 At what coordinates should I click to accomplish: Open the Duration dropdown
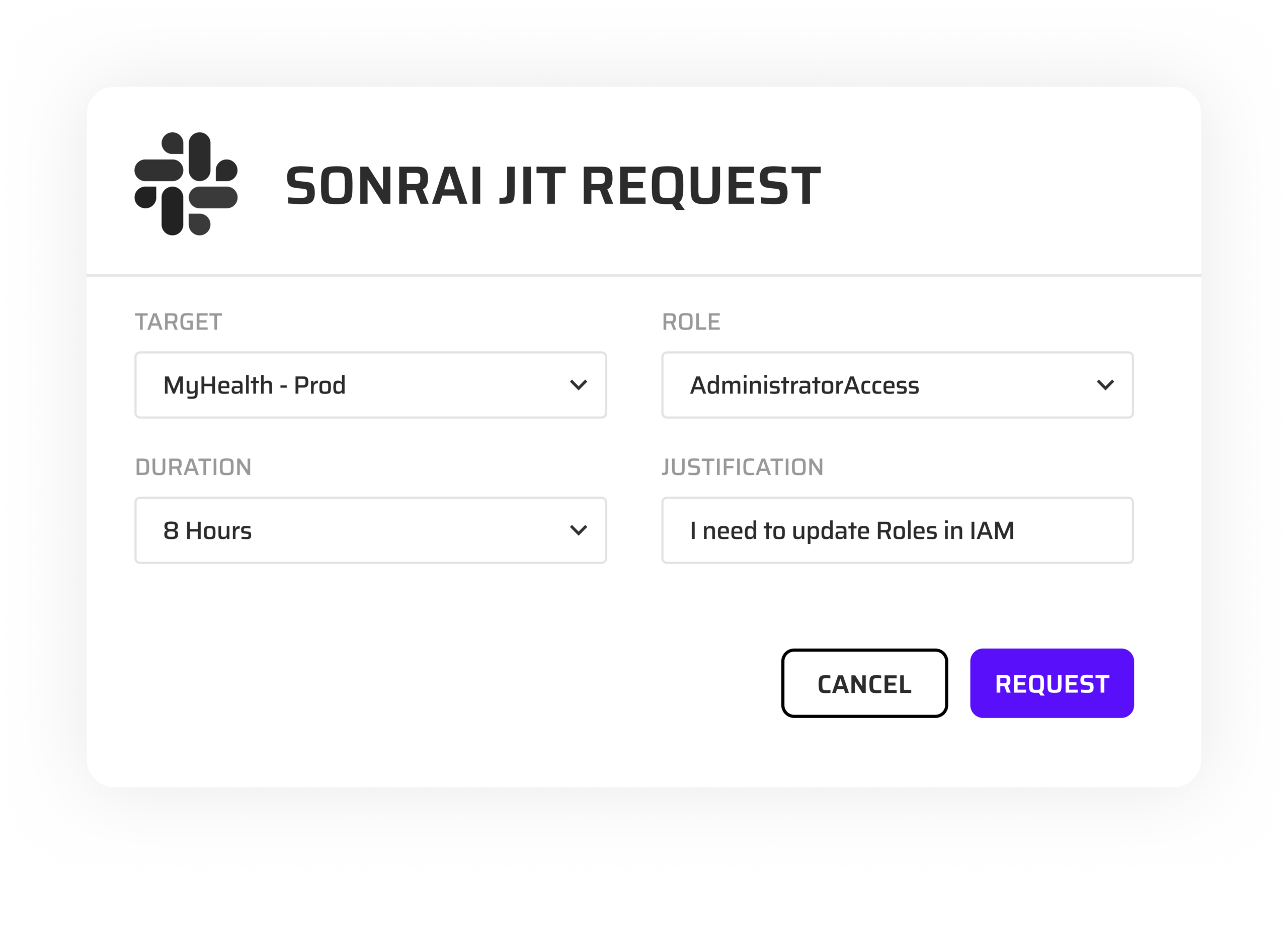(371, 530)
